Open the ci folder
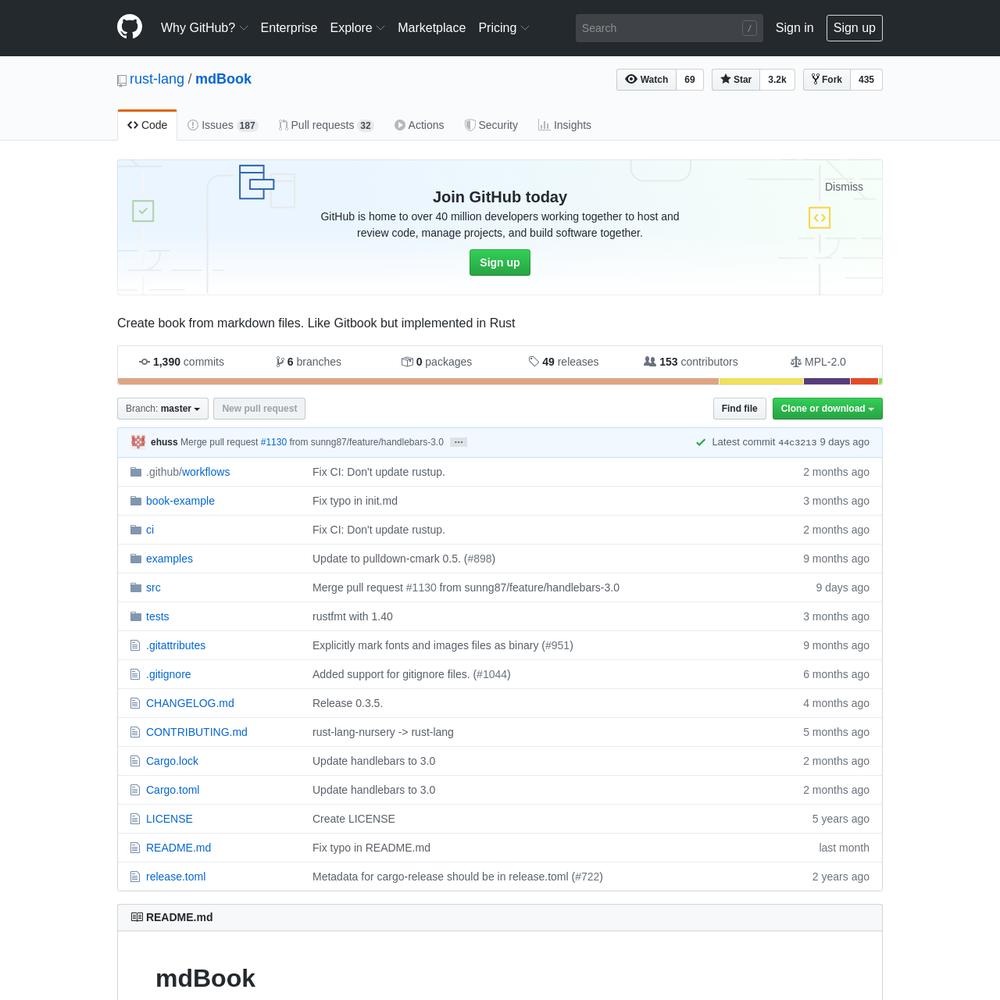 click(149, 529)
